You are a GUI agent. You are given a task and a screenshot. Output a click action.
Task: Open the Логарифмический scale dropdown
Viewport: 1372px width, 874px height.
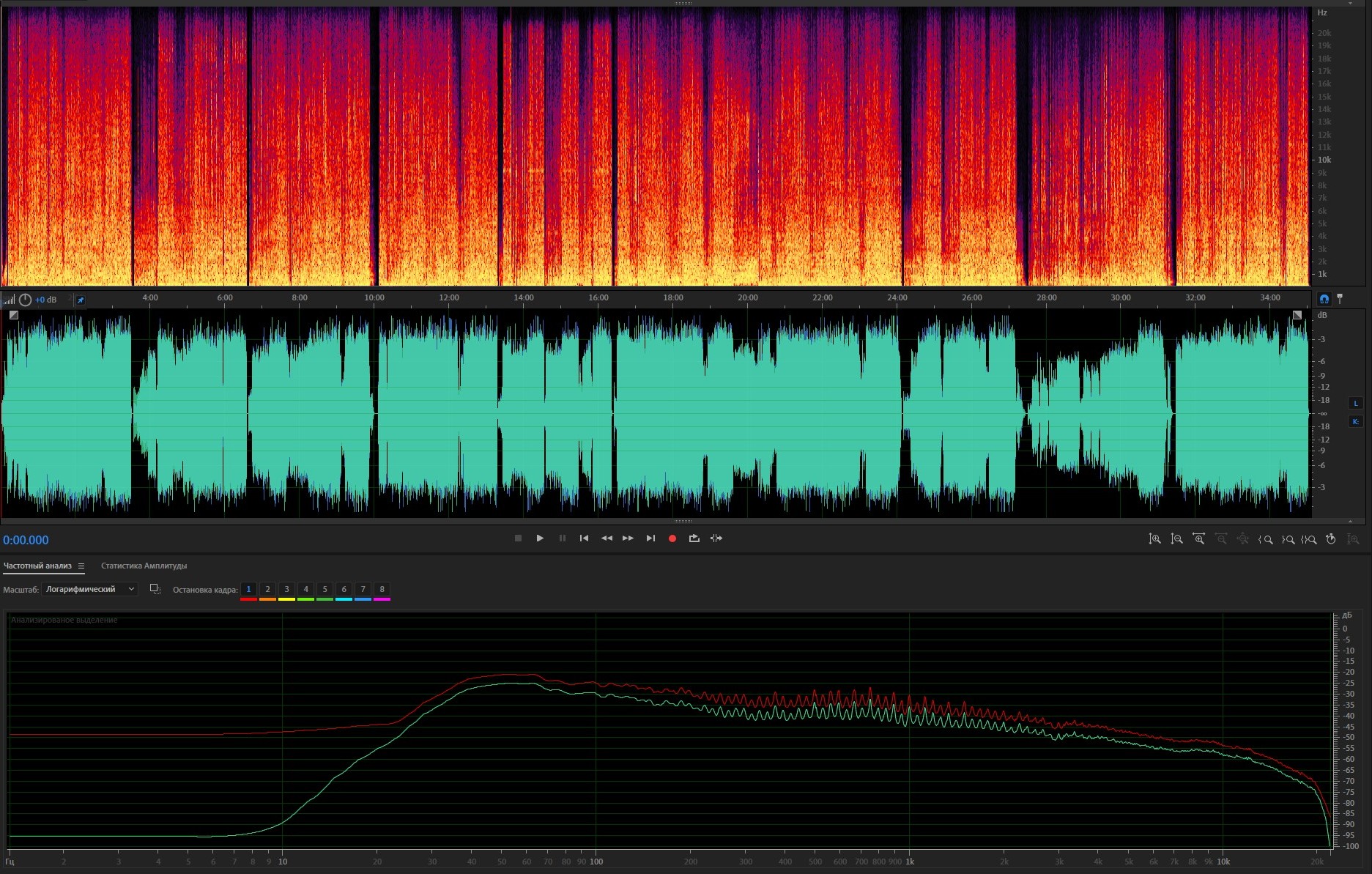tap(90, 589)
